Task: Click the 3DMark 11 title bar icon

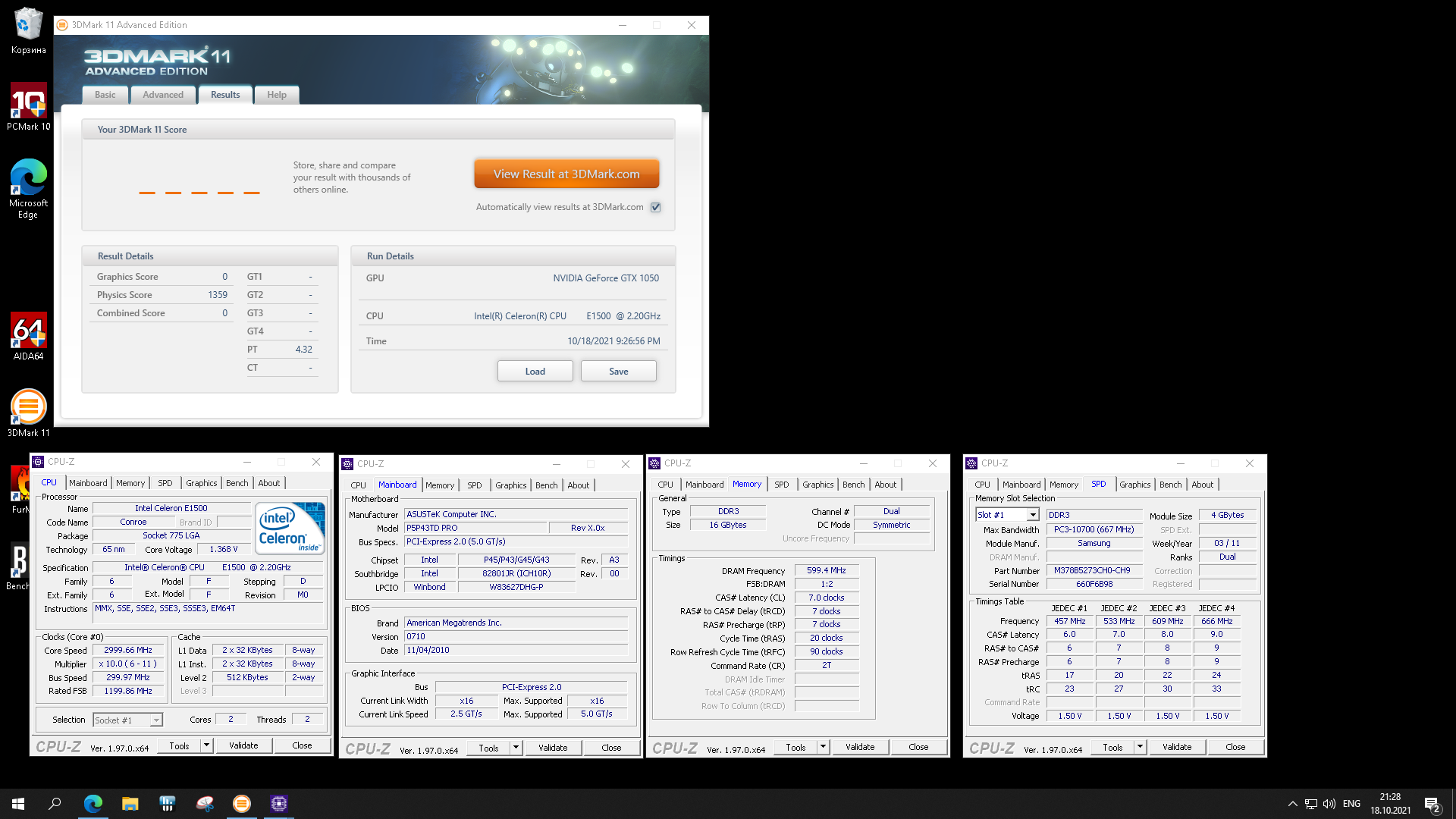Action: click(63, 25)
